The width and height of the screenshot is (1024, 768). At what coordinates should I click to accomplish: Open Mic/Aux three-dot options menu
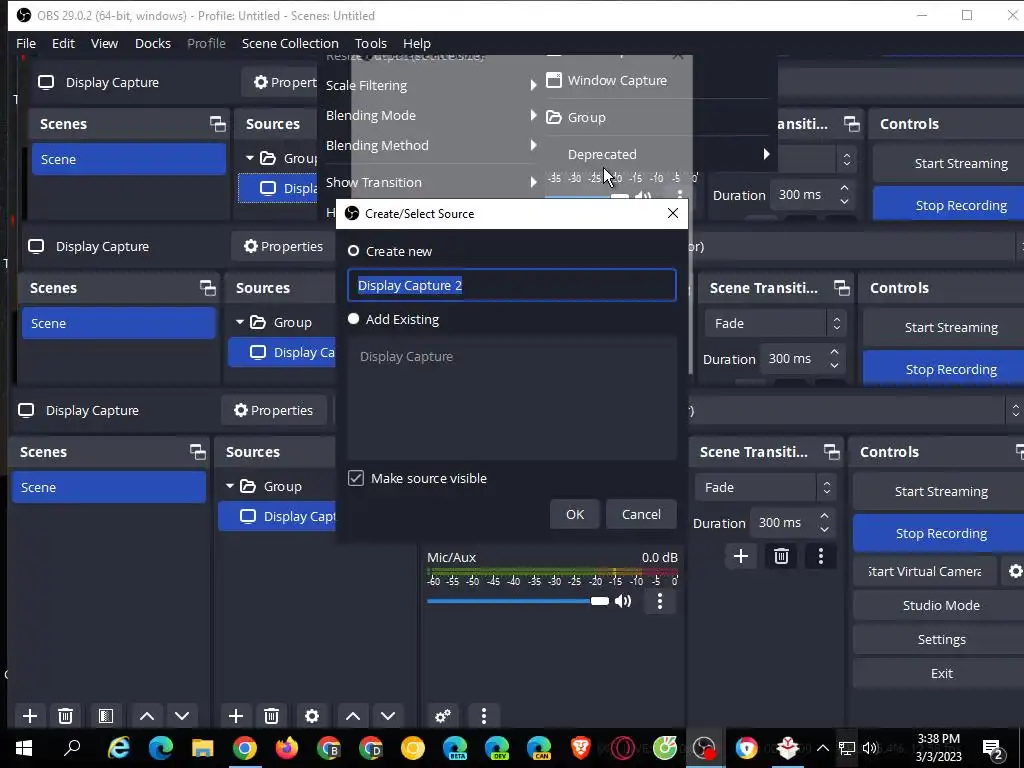[x=660, y=601]
